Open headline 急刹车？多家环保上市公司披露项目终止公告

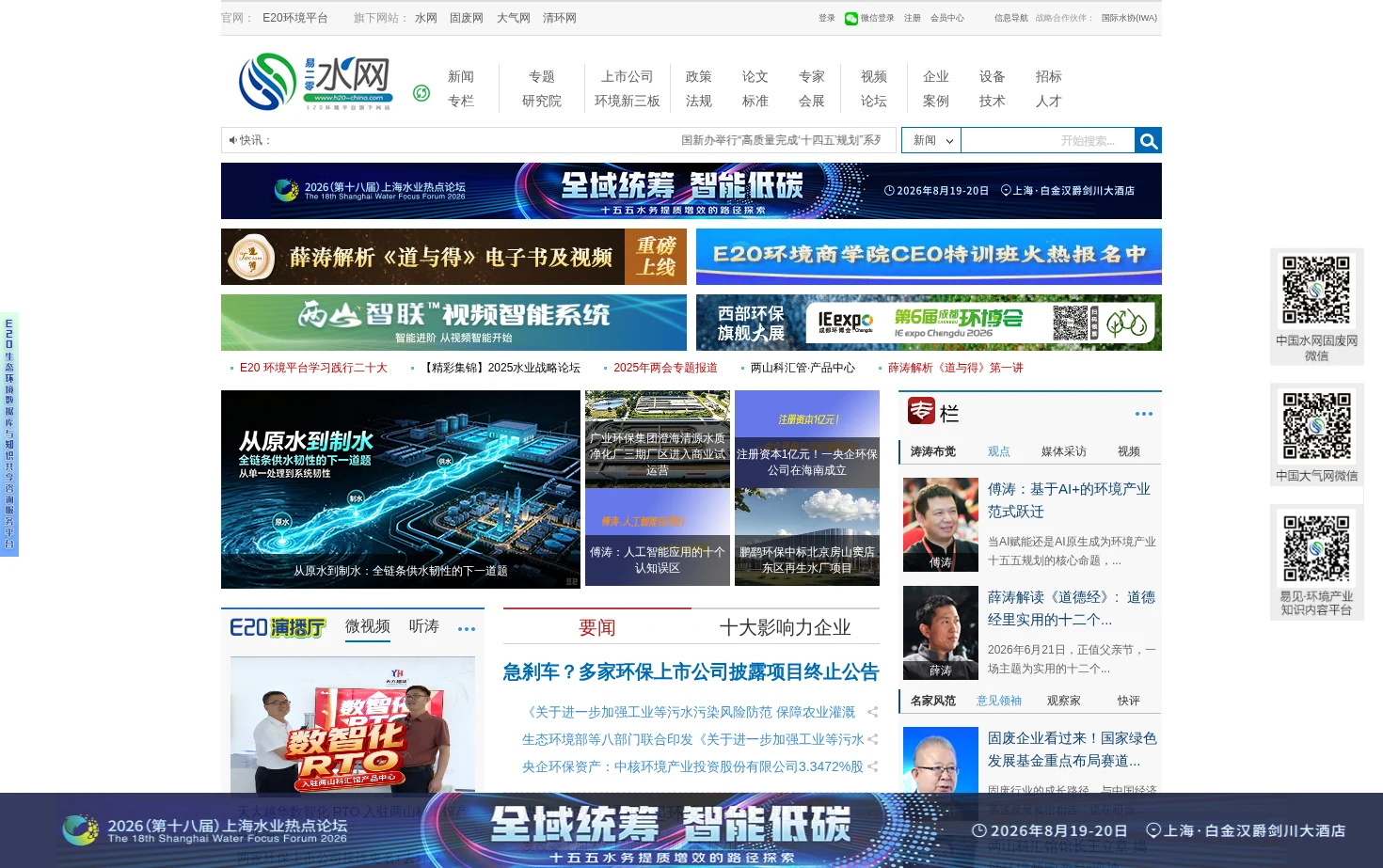coord(691,672)
